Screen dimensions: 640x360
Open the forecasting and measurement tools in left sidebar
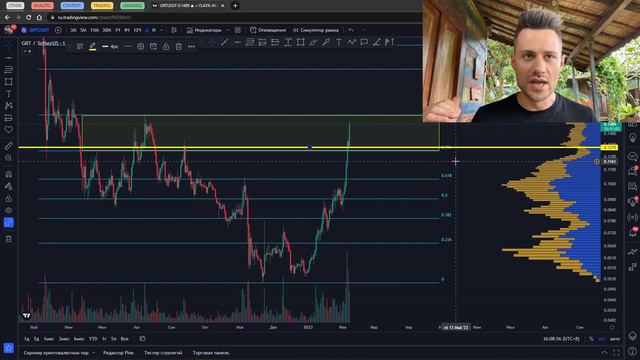pos(9,118)
